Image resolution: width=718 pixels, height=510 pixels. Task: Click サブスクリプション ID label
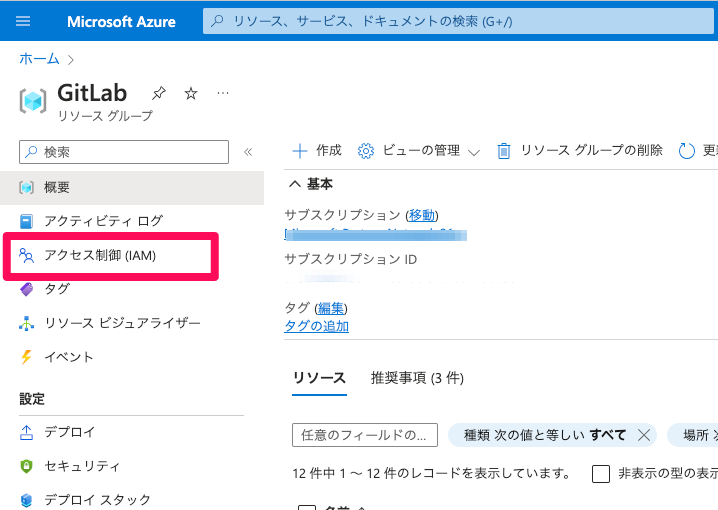351,259
